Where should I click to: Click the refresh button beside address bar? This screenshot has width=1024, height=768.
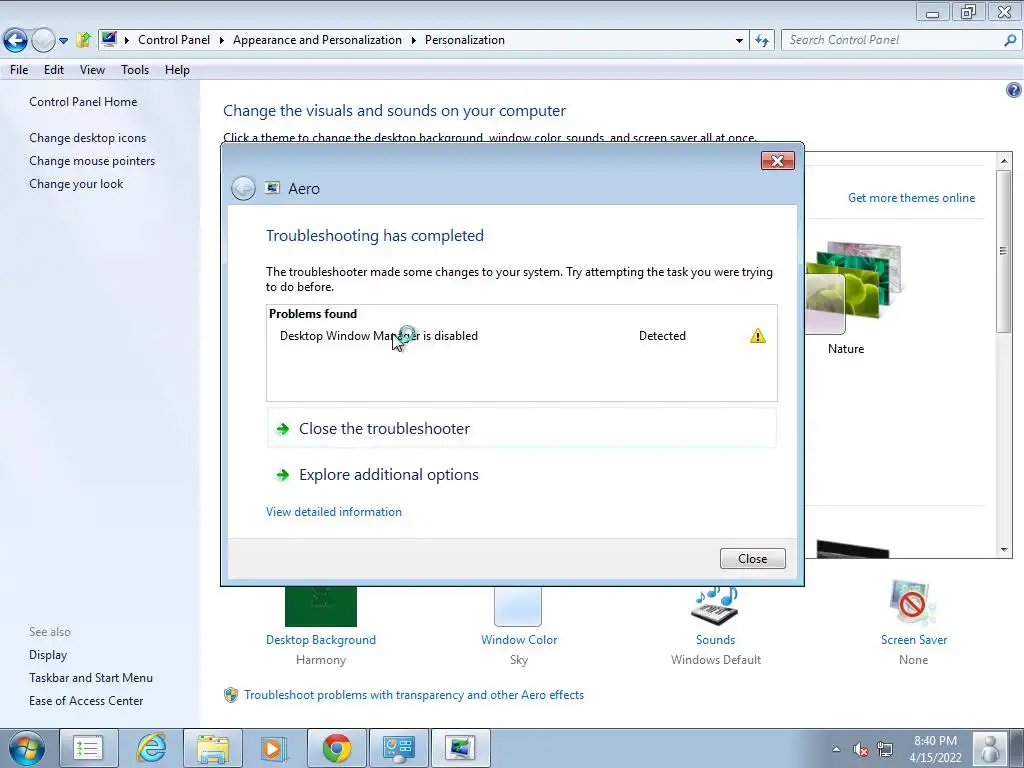[x=761, y=40]
